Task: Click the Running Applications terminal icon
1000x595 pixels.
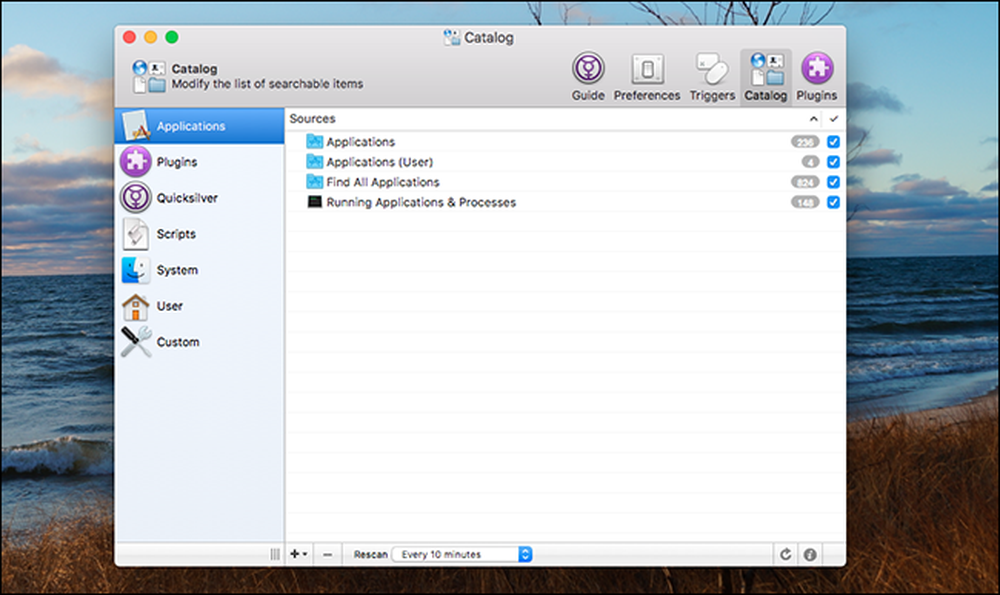Action: (x=314, y=202)
